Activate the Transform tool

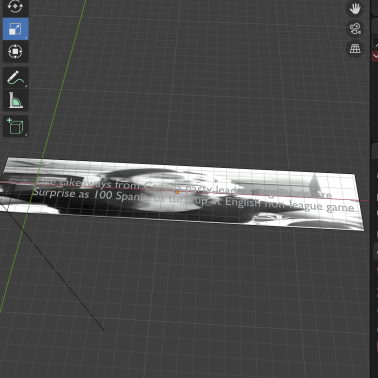pos(15,51)
